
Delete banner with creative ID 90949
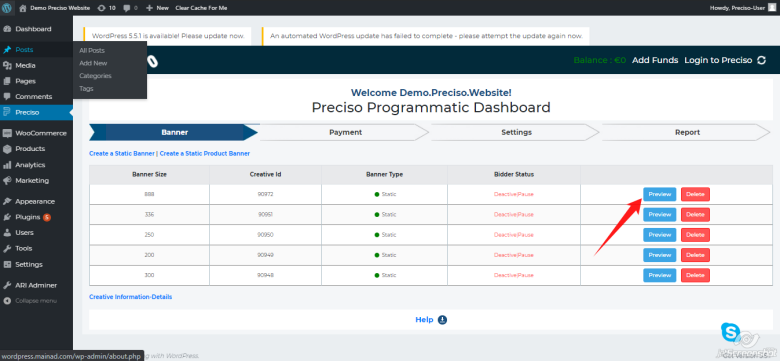pyautogui.click(x=695, y=255)
